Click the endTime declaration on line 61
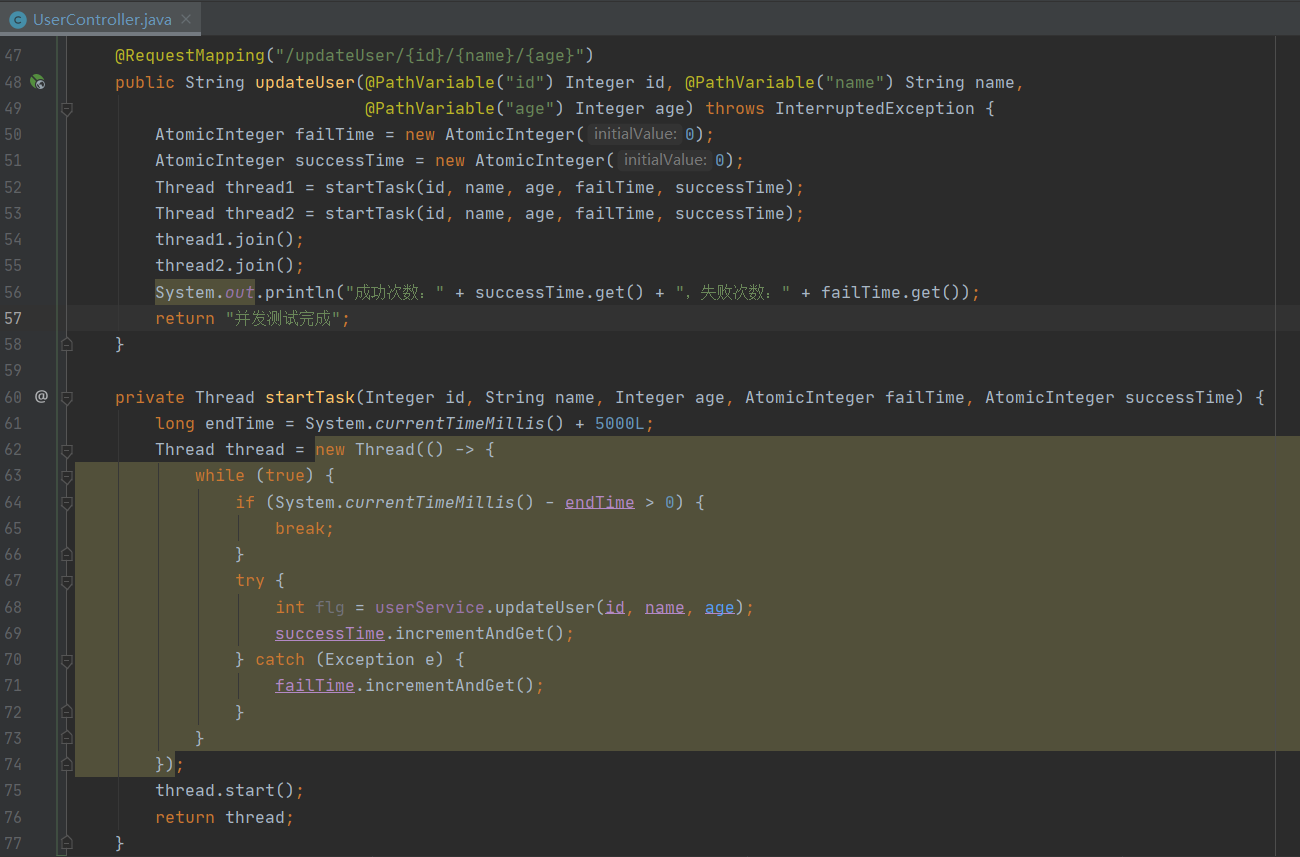 pyautogui.click(x=240, y=423)
